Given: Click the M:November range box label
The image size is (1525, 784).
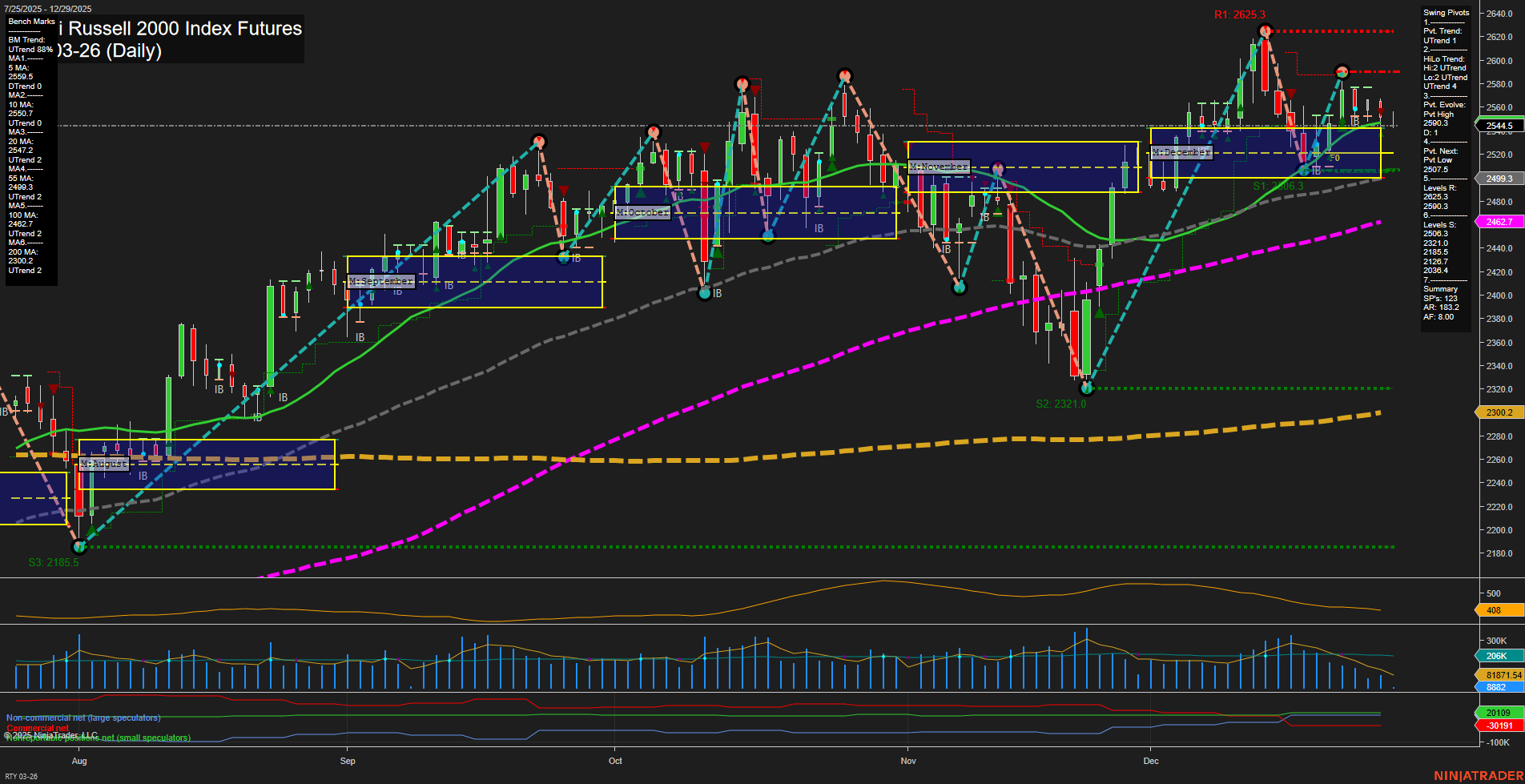Looking at the screenshot, I should click(937, 167).
